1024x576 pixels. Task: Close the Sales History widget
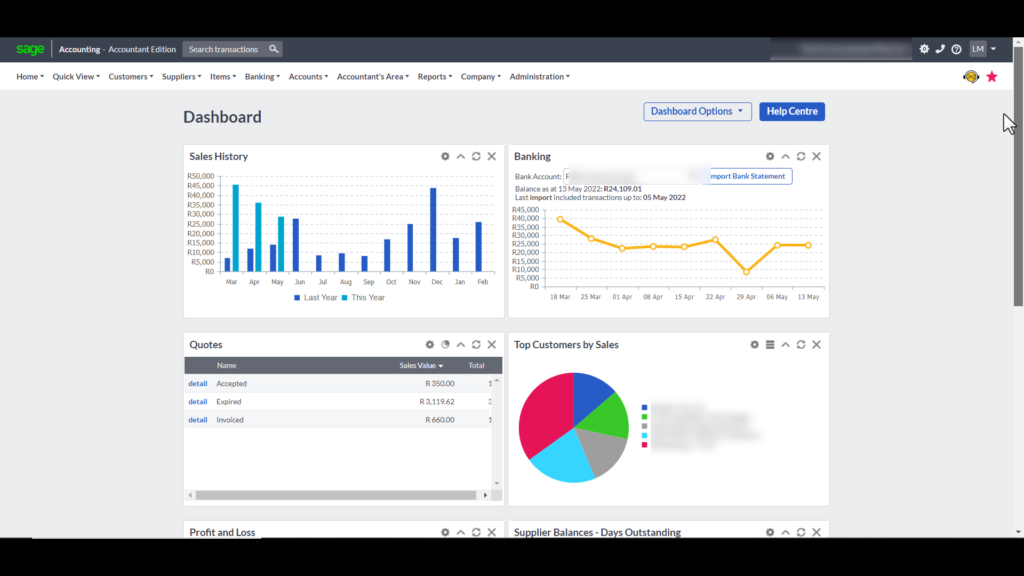click(x=492, y=157)
